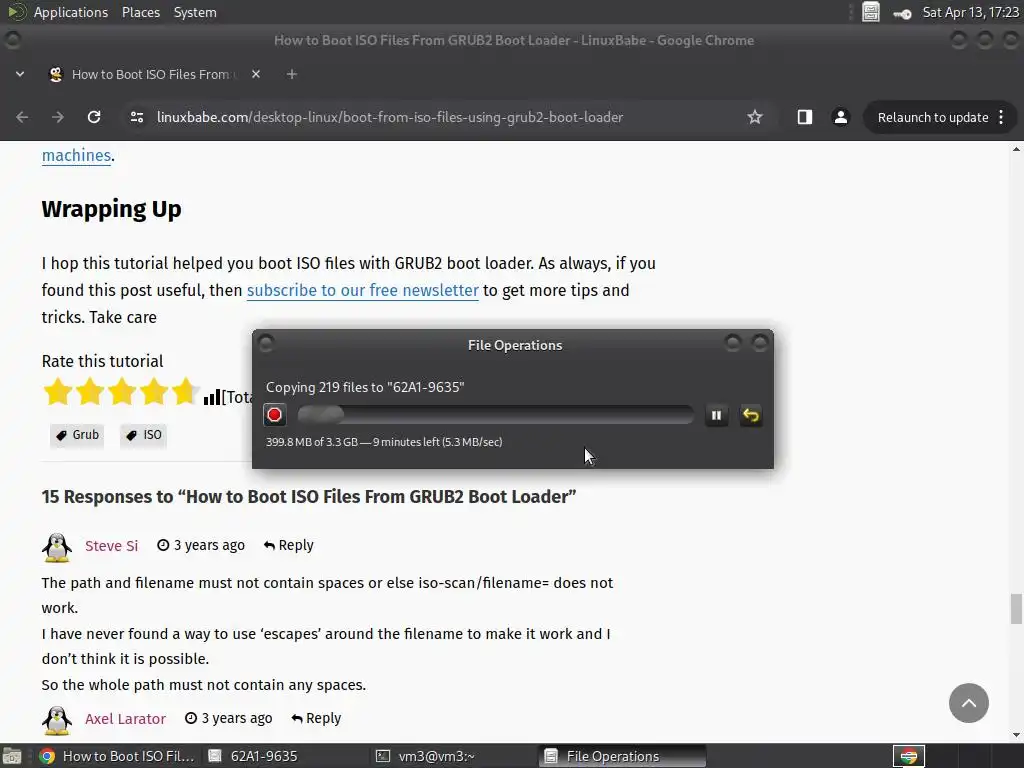Go back in Chrome history
The image size is (1024, 768).
click(x=22, y=117)
